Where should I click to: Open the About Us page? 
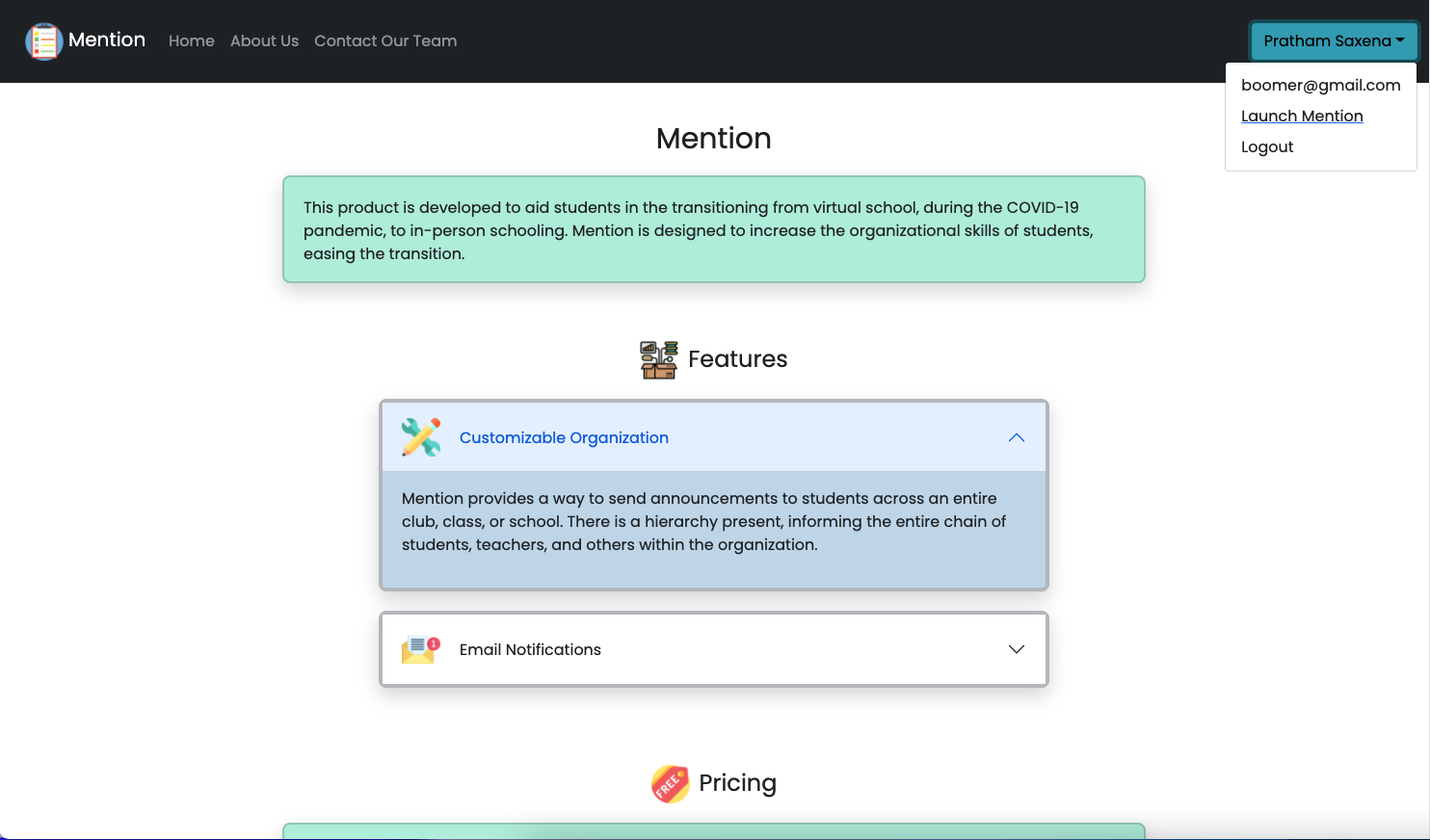click(x=264, y=40)
